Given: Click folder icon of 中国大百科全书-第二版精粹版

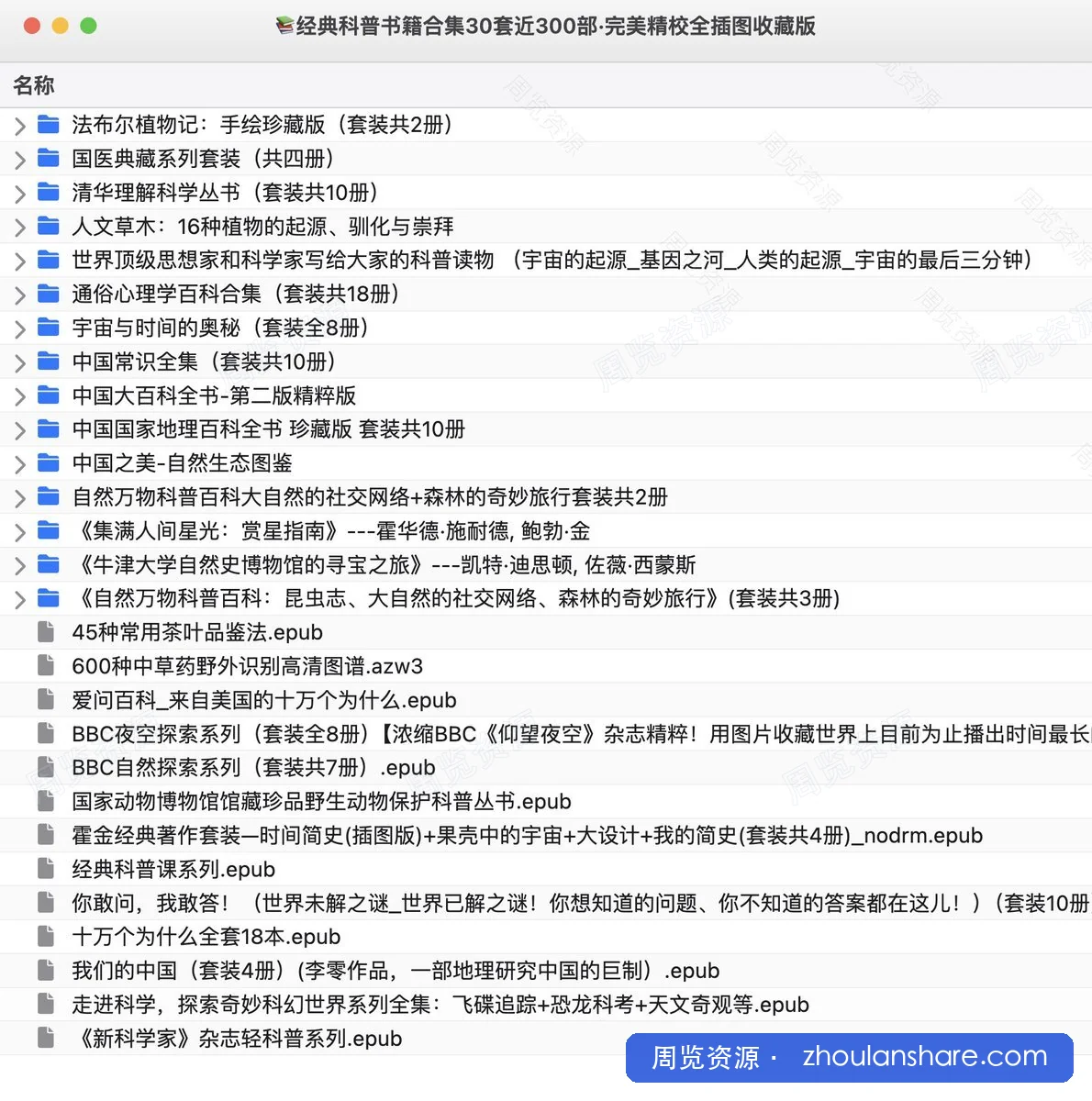Looking at the screenshot, I should pyautogui.click(x=48, y=395).
